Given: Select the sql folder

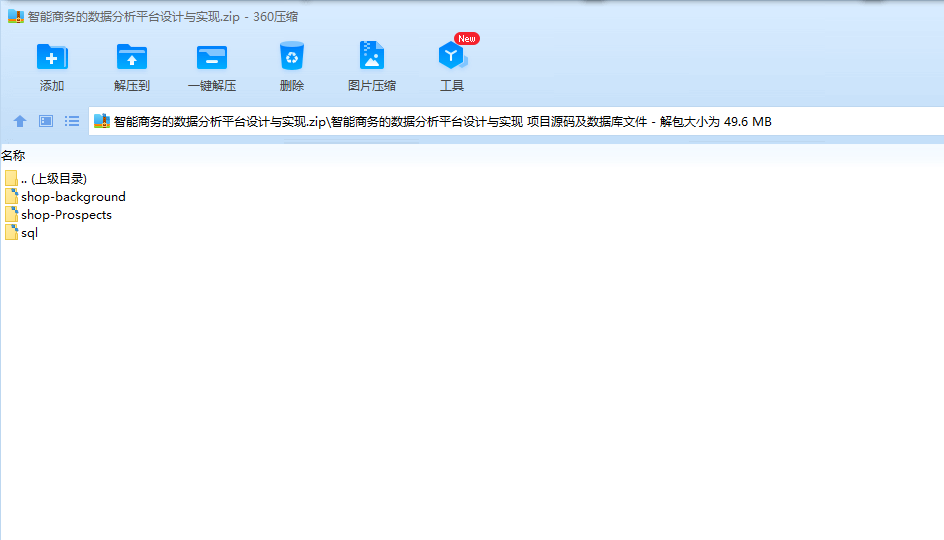Looking at the screenshot, I should click(x=21, y=233).
